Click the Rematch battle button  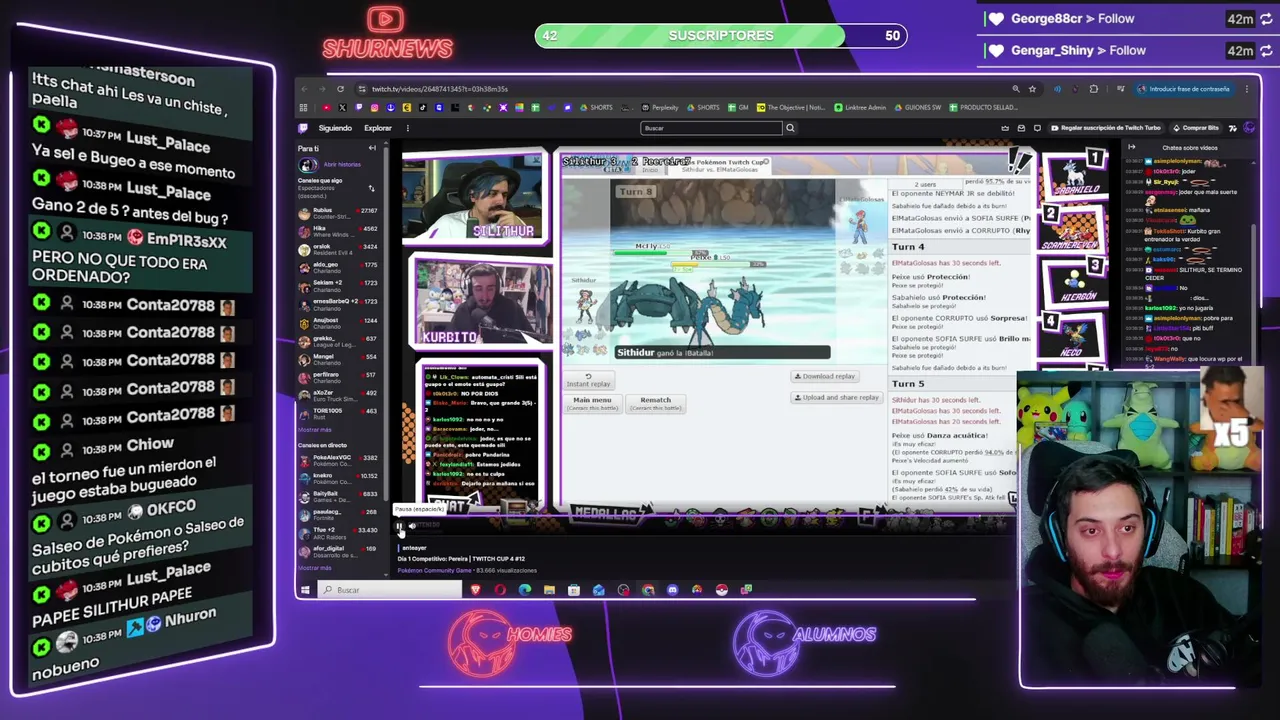[655, 403]
